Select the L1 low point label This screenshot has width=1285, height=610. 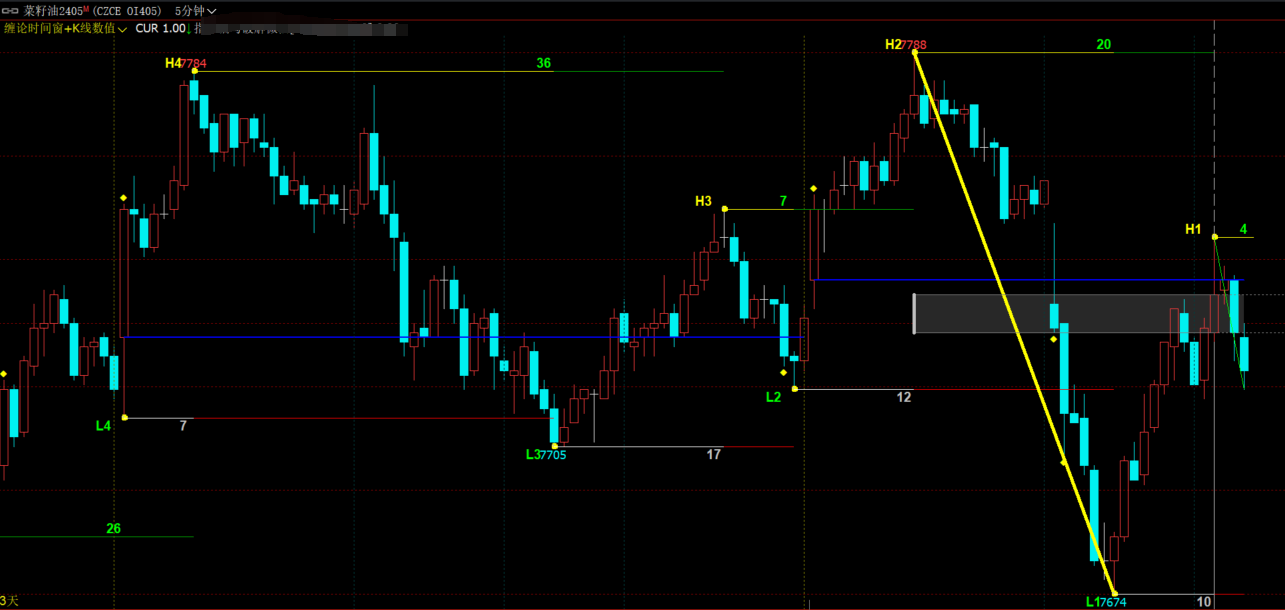[1093, 602]
